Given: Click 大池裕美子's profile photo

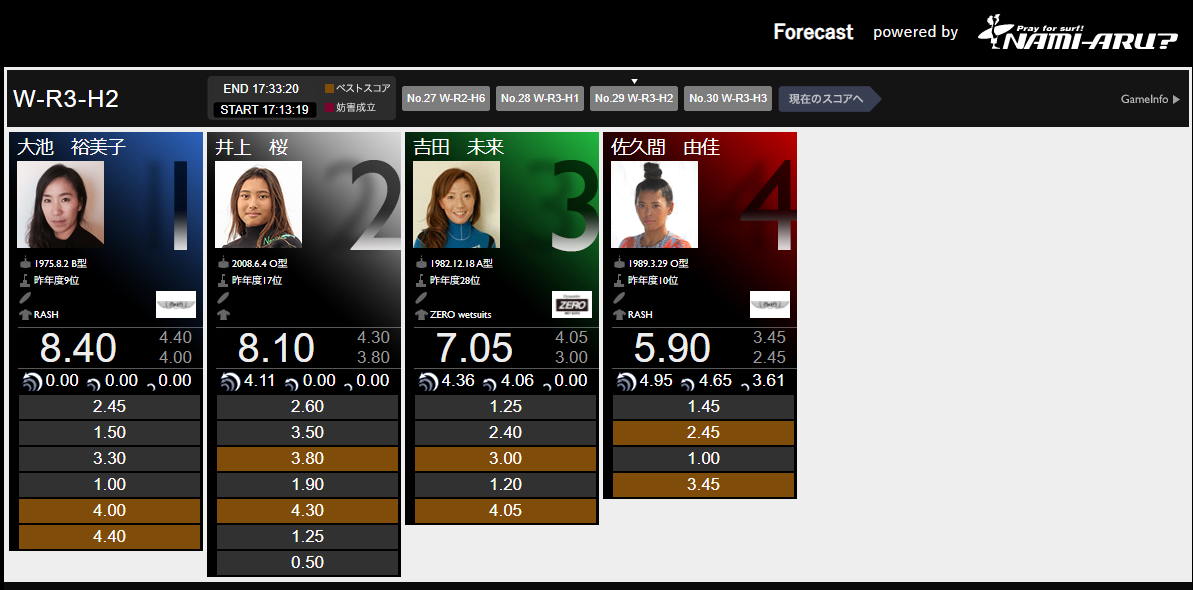Looking at the screenshot, I should click(59, 202).
